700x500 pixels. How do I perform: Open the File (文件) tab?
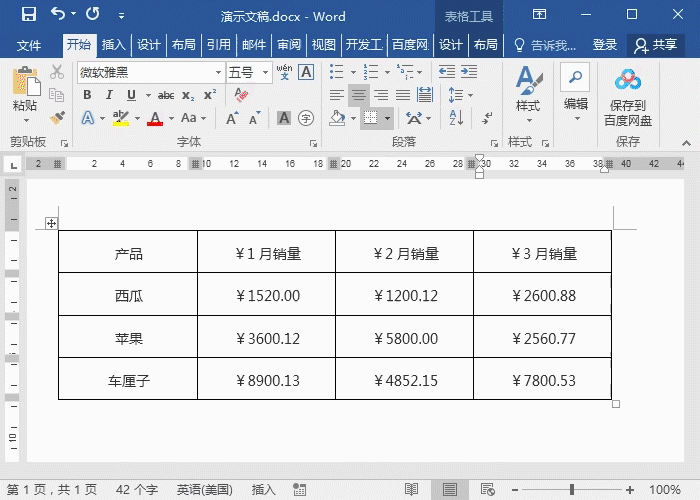click(29, 45)
